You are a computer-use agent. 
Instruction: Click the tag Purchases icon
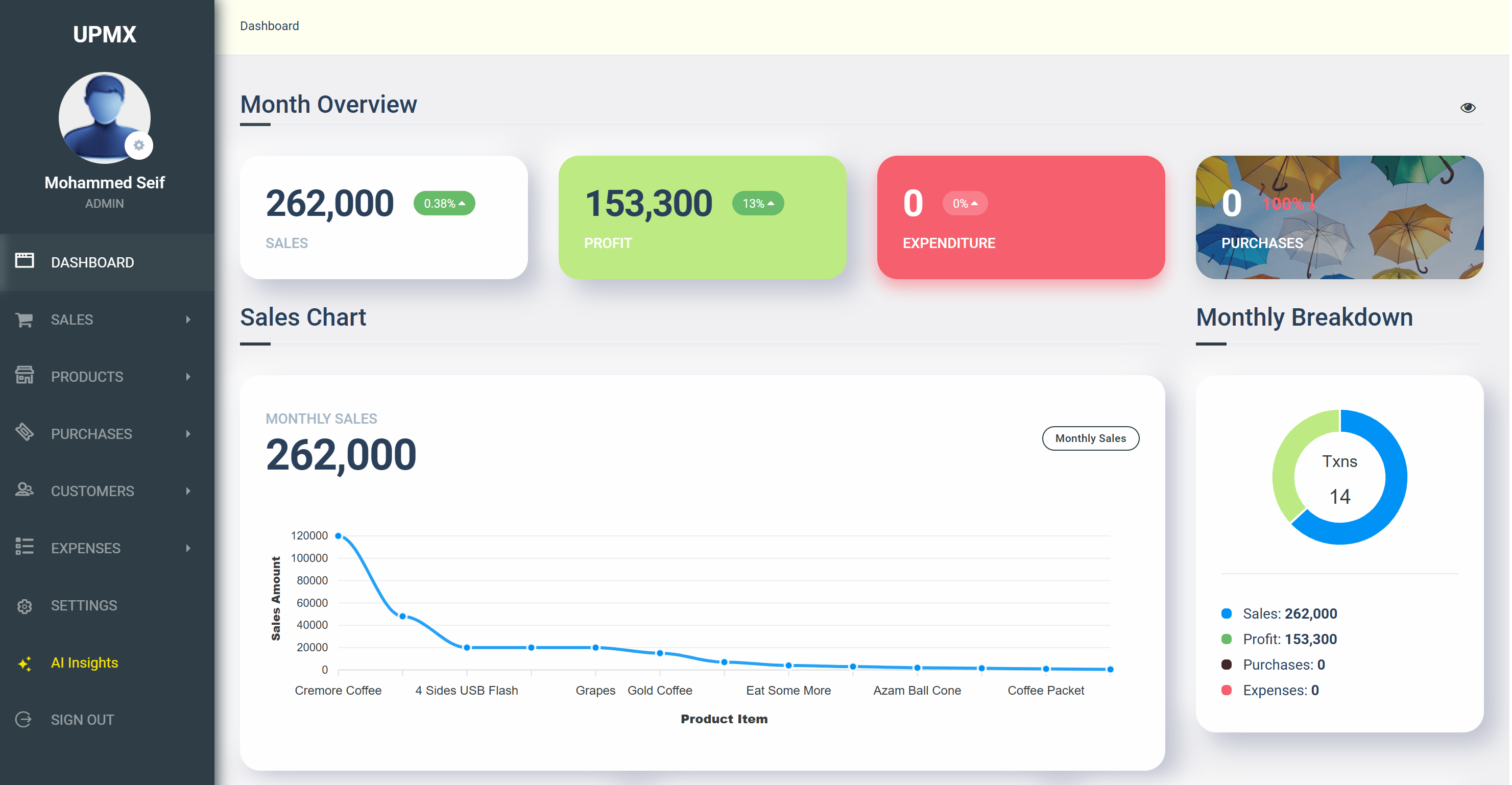pos(24,432)
